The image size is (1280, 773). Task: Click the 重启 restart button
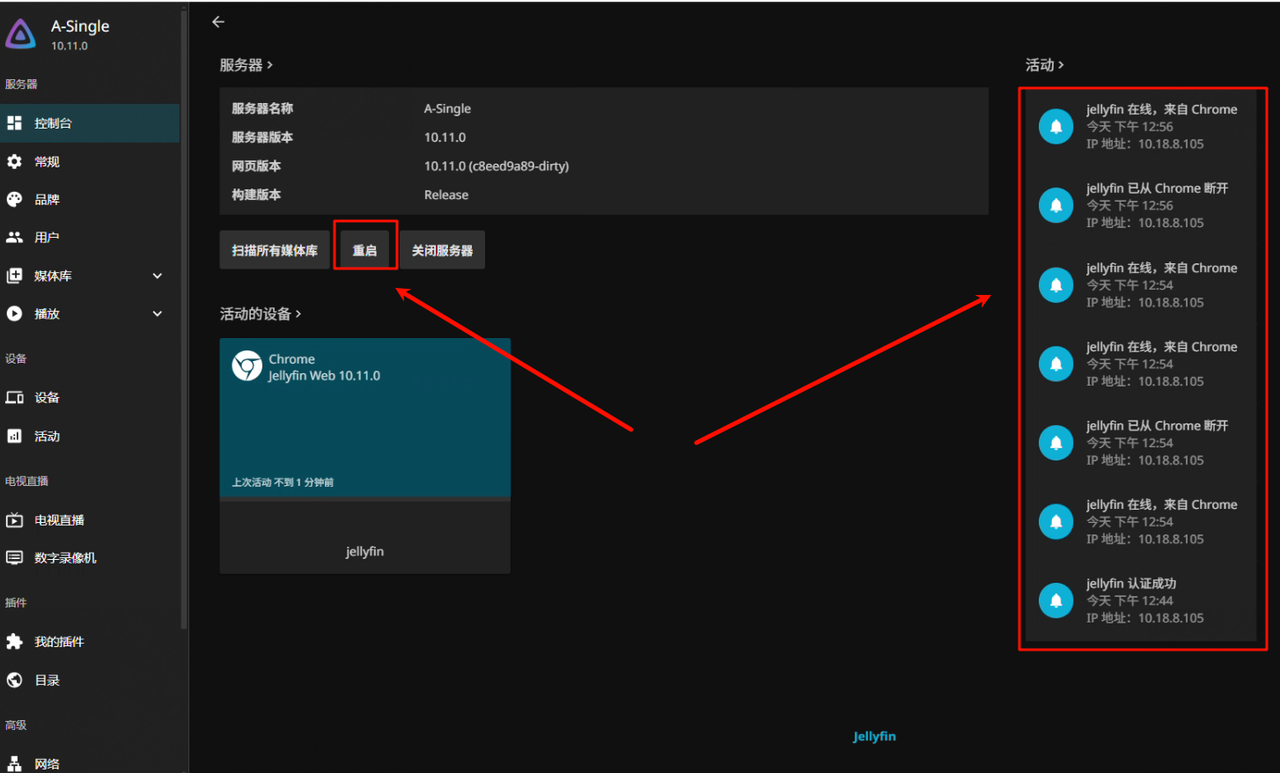365,250
